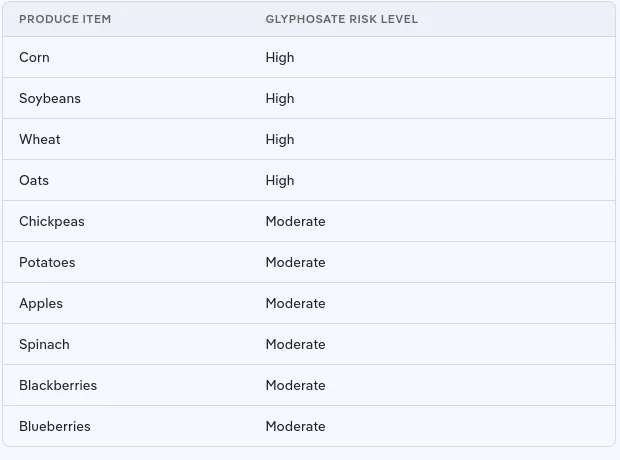Select the High risk cell beside Soybeans
Screen dimensions: 620x460
tap(280, 99)
